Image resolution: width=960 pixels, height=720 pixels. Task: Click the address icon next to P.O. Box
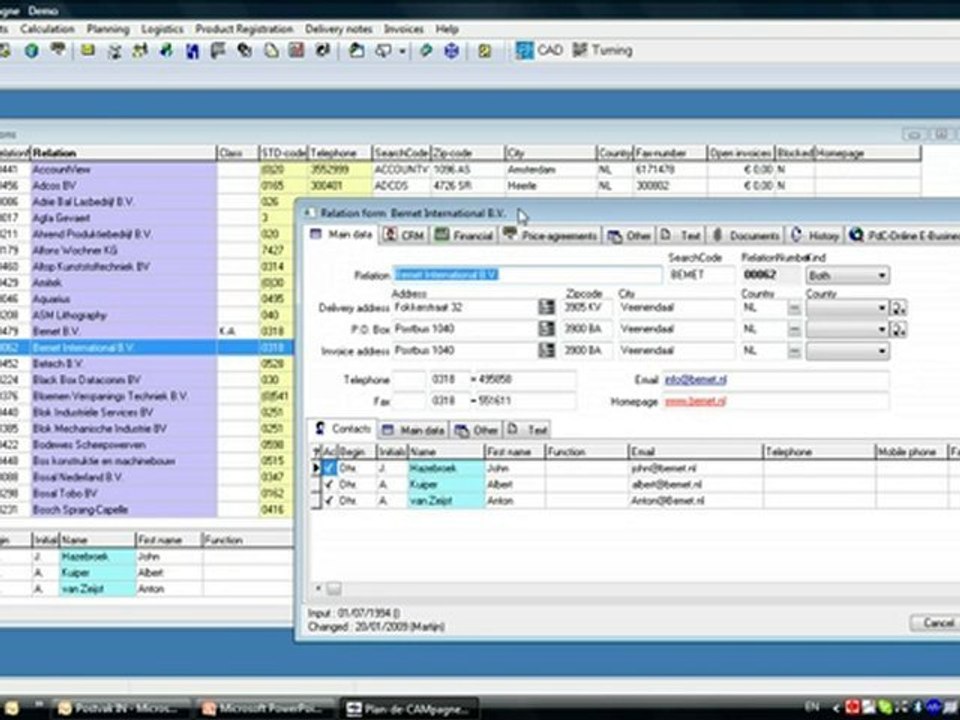pos(546,329)
